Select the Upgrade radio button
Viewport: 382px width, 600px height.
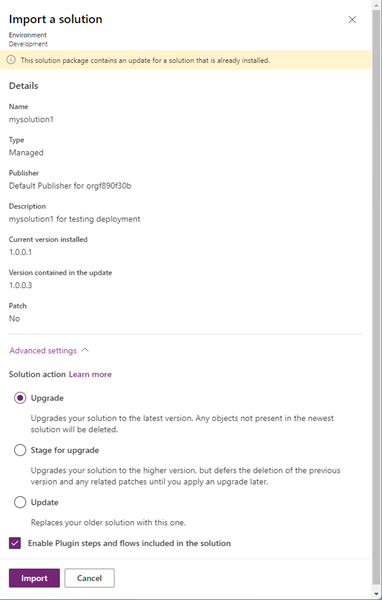(x=20, y=398)
